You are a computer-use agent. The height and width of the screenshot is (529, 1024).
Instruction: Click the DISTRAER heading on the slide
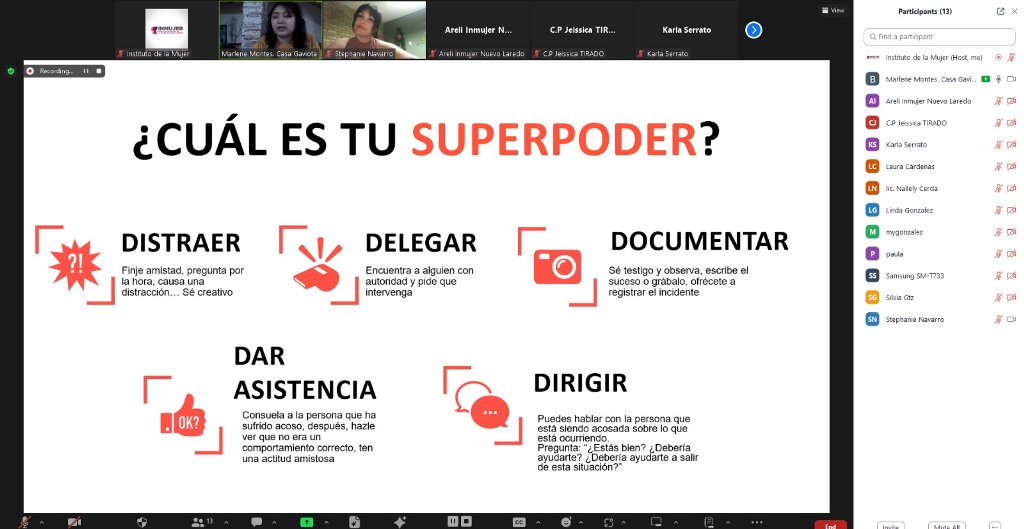pos(181,242)
